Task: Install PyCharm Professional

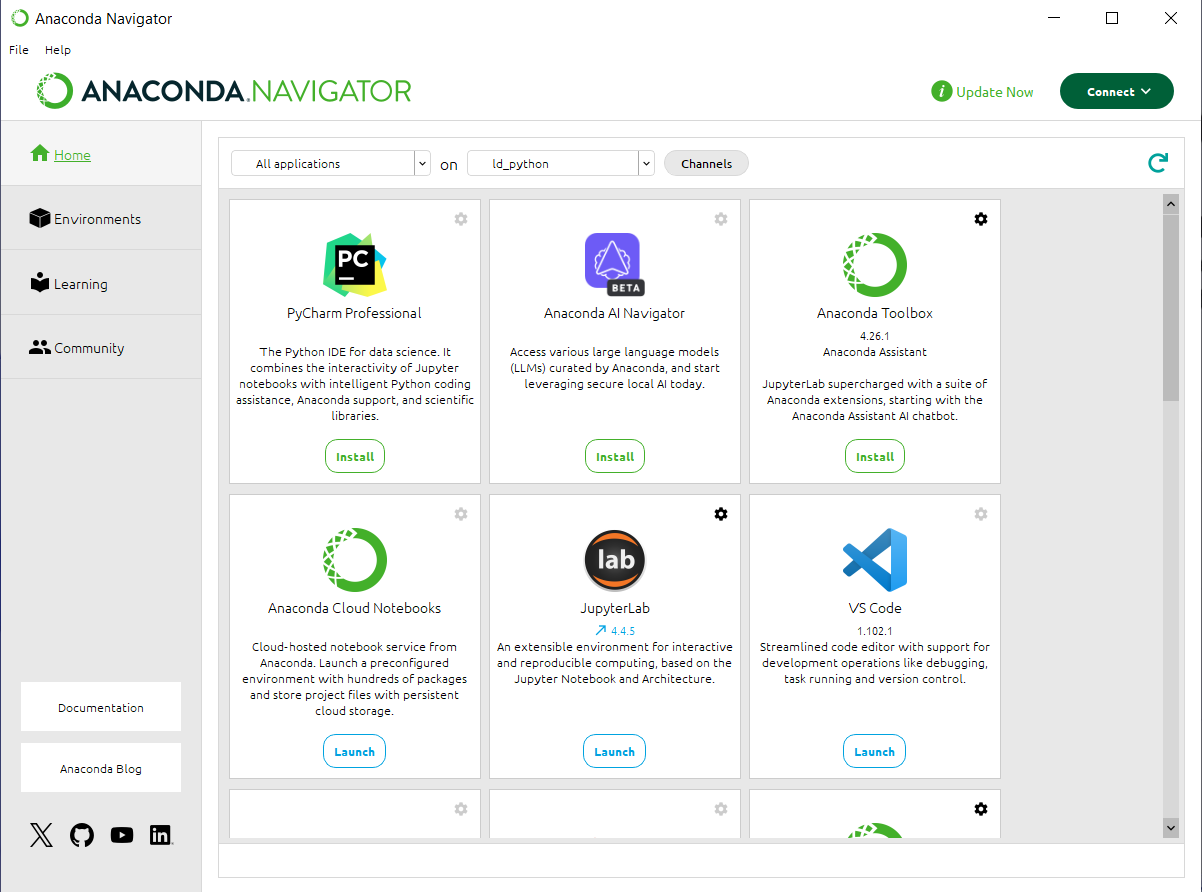Action: click(x=354, y=456)
